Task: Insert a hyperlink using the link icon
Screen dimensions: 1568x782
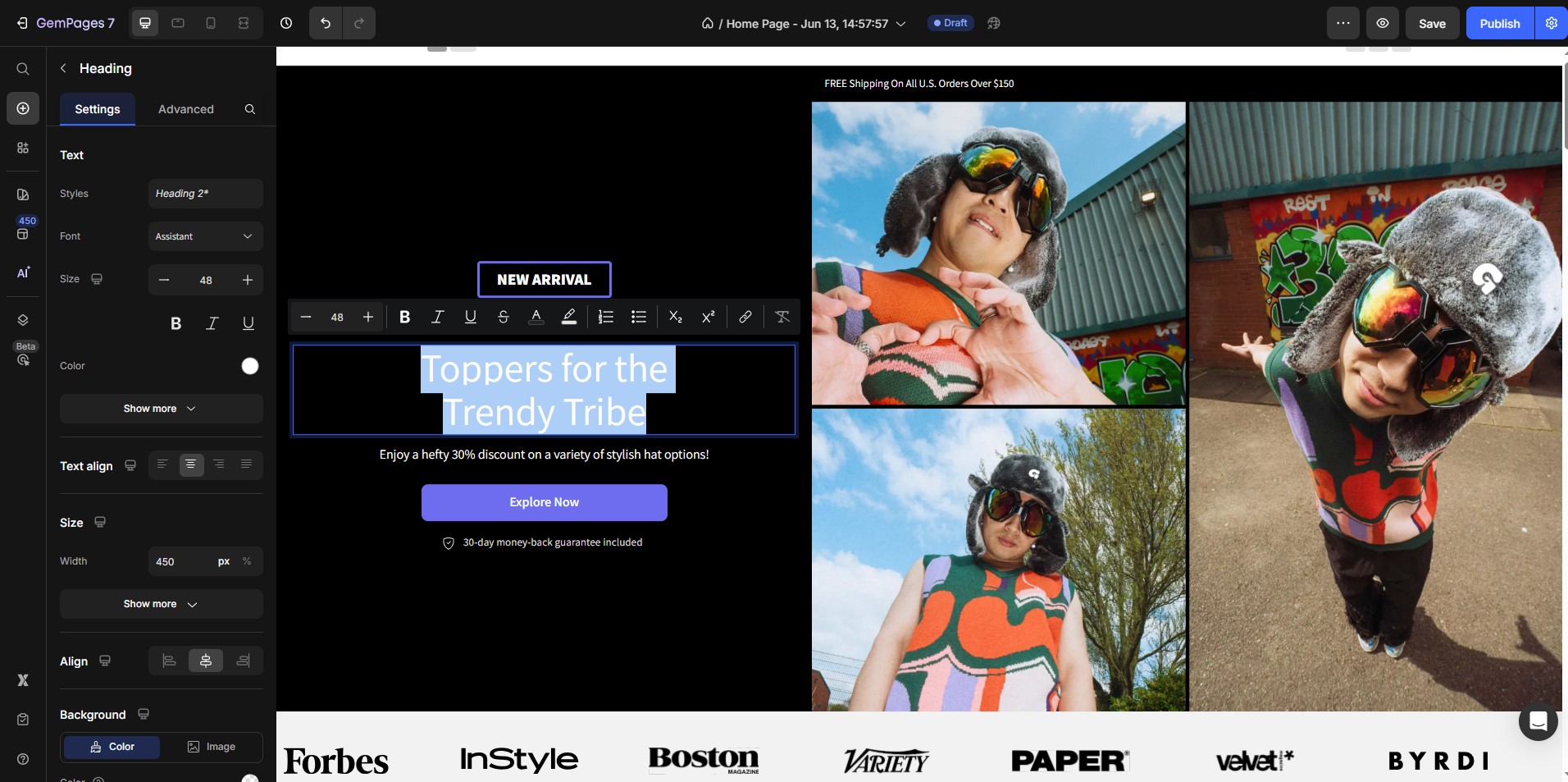Action: [745, 318]
